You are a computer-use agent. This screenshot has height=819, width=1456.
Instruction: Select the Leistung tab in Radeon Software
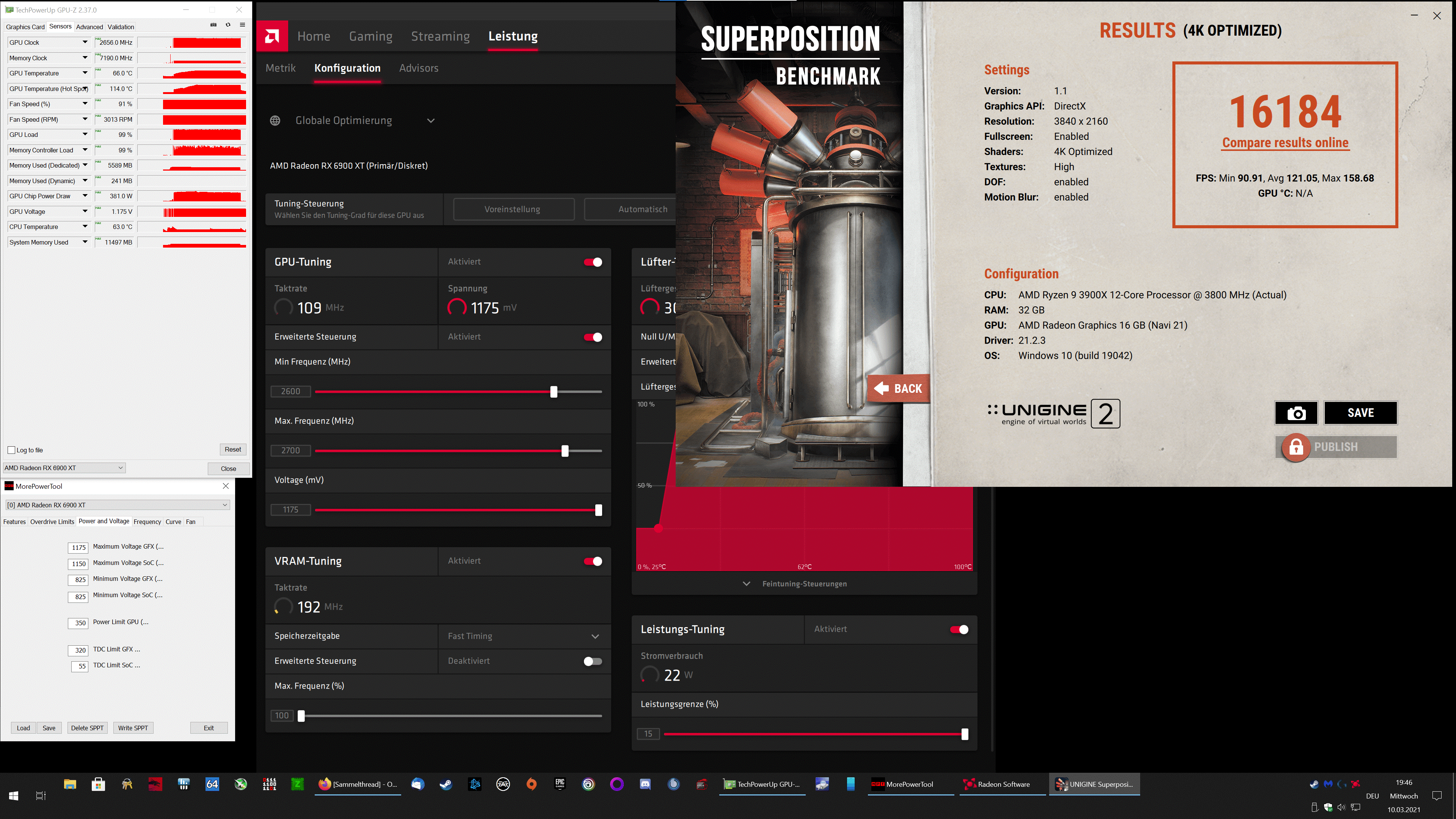pyautogui.click(x=513, y=36)
